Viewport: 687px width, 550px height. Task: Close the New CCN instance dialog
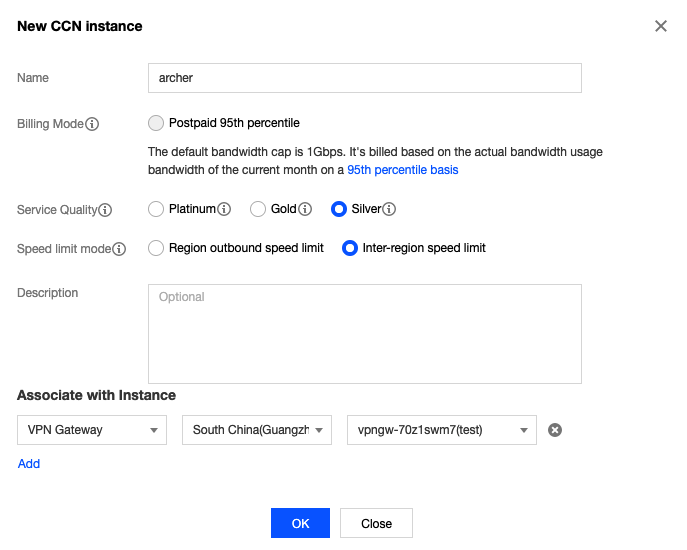click(661, 26)
